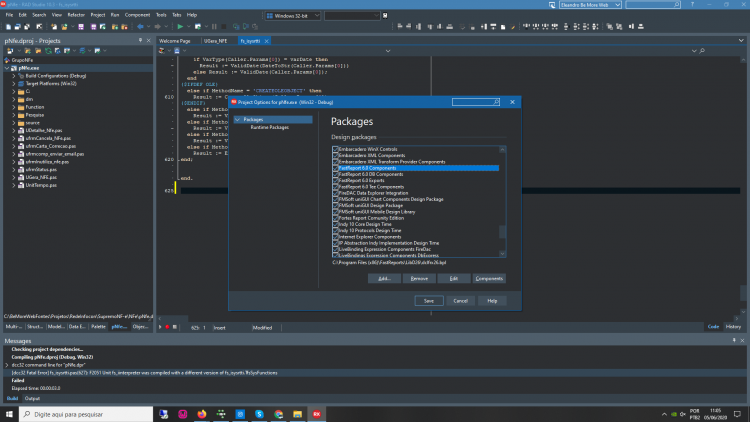Open the Windows 32-bit platform dropdown

coord(293,16)
